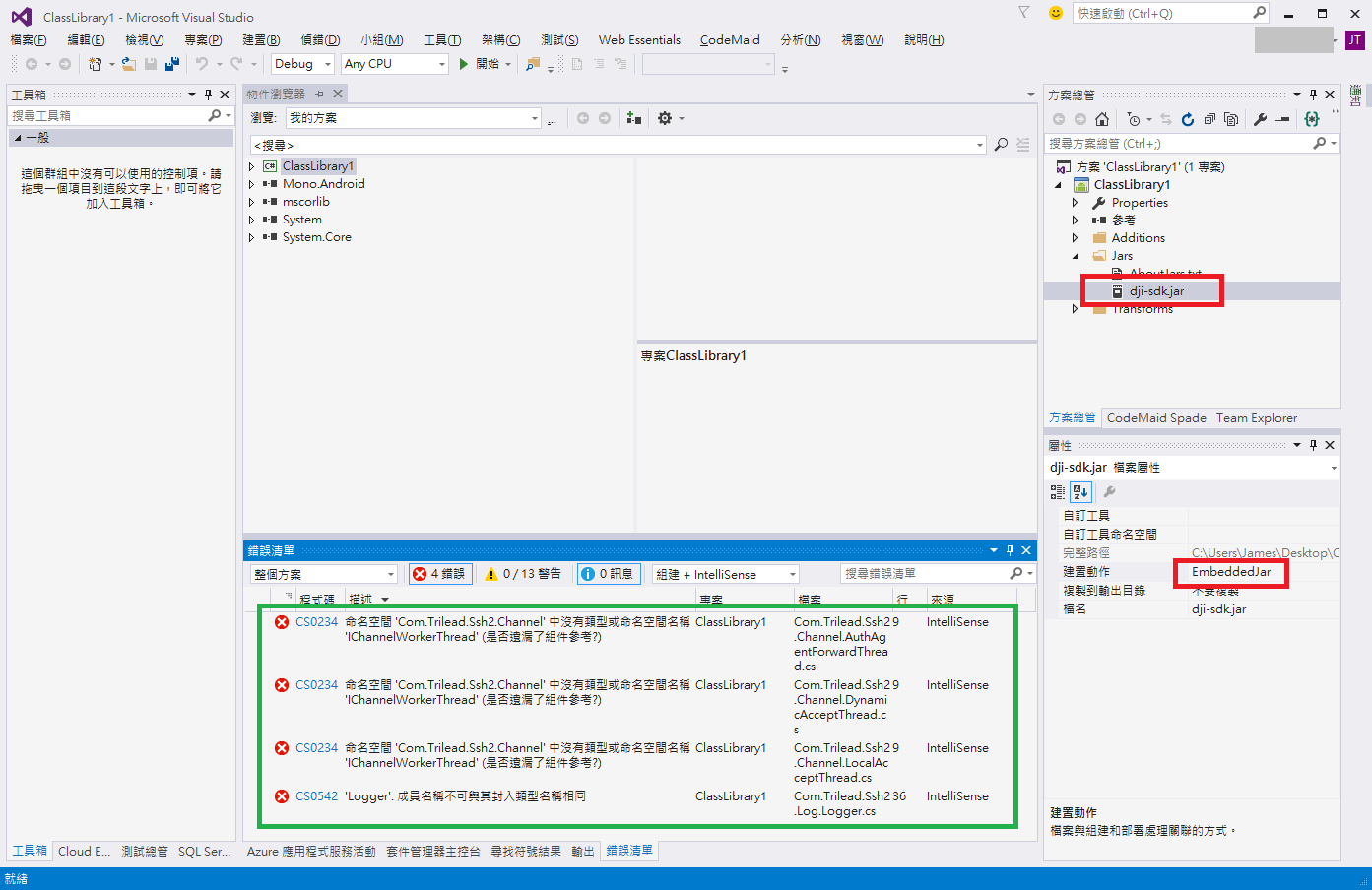Expand the Properties node in Solution Explorer
This screenshot has height=890, width=1372.
point(1075,203)
